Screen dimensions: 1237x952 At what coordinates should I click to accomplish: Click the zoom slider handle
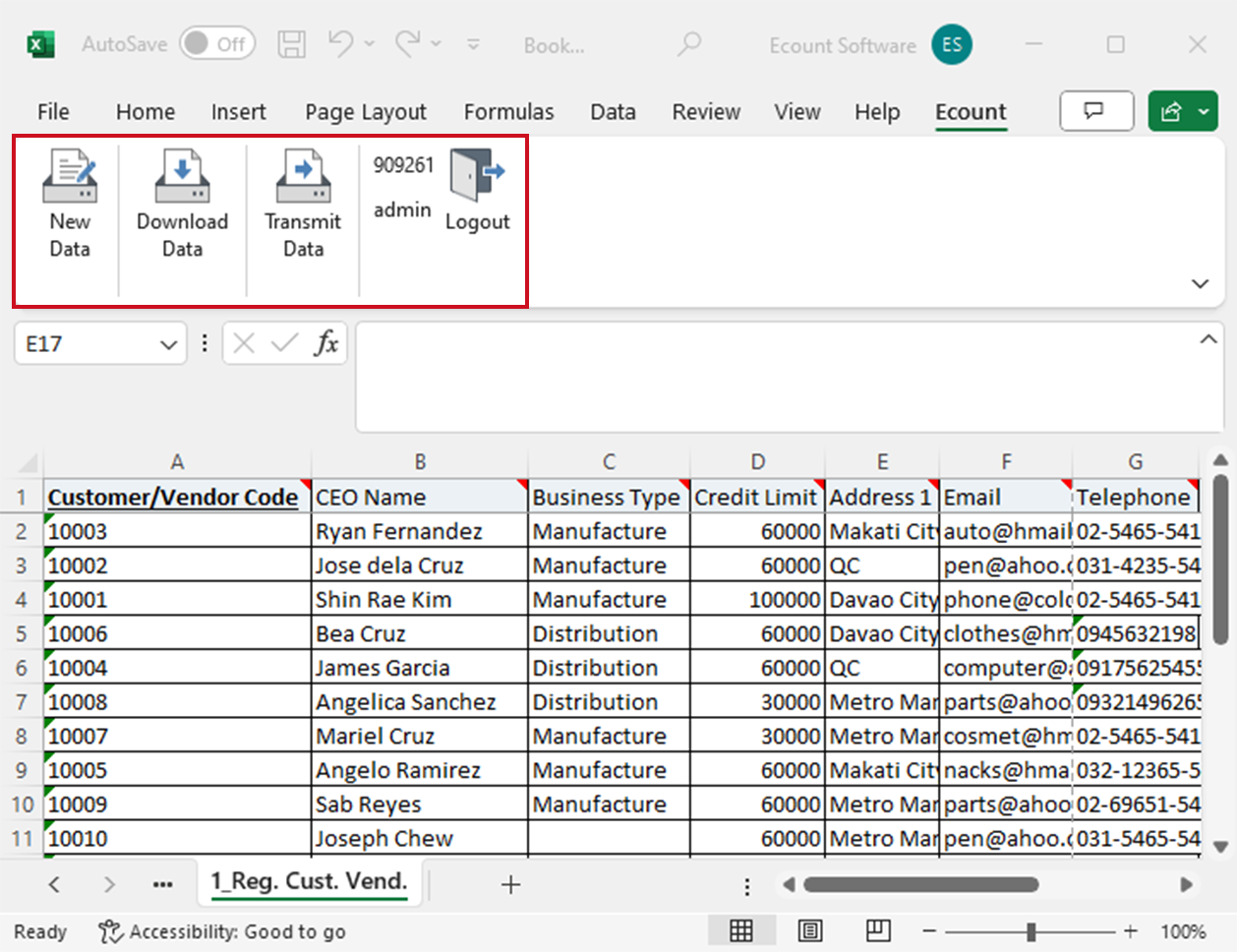pos(1031,931)
